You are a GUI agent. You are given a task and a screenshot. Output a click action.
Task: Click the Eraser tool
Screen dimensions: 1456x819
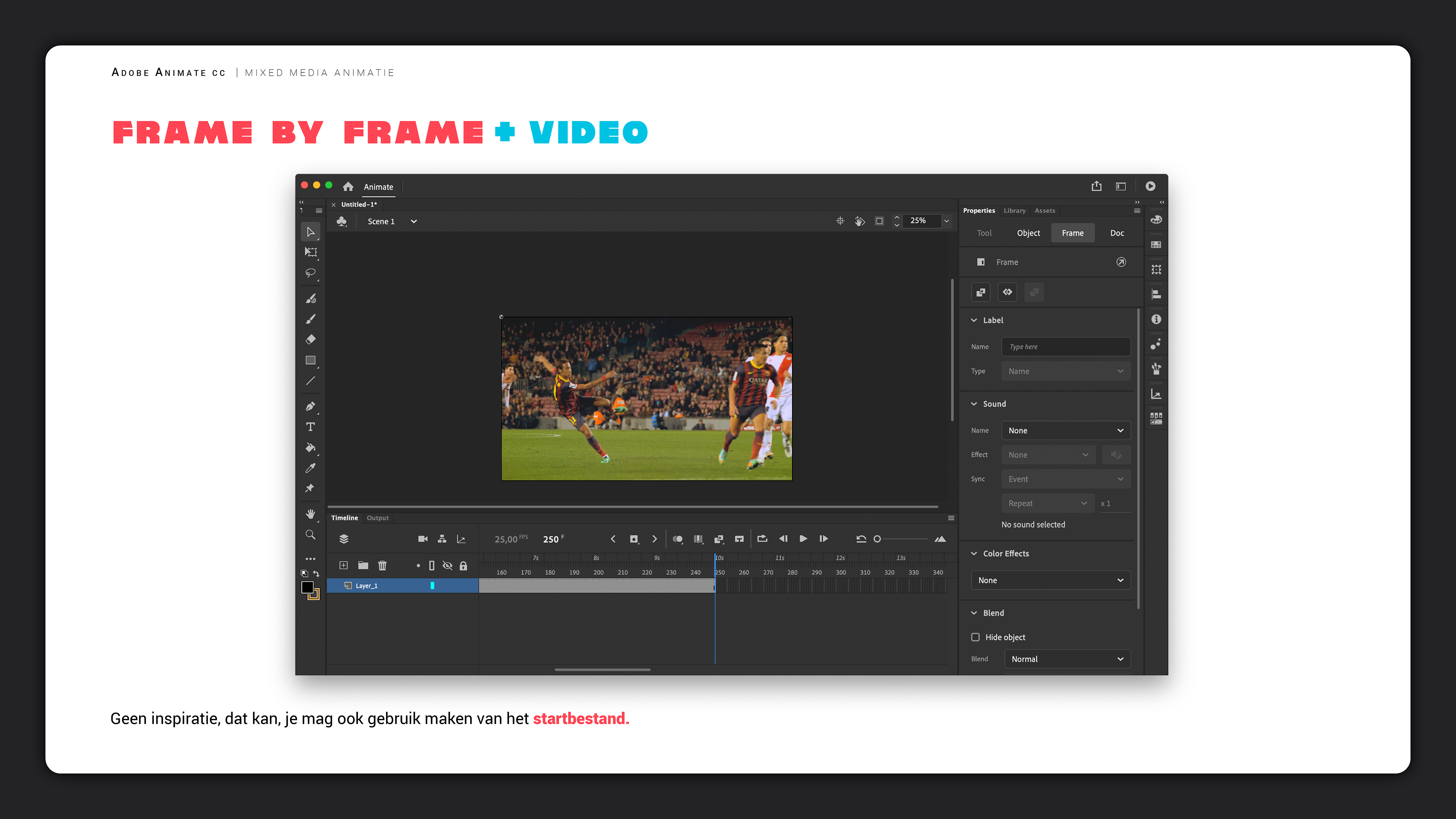(310, 340)
